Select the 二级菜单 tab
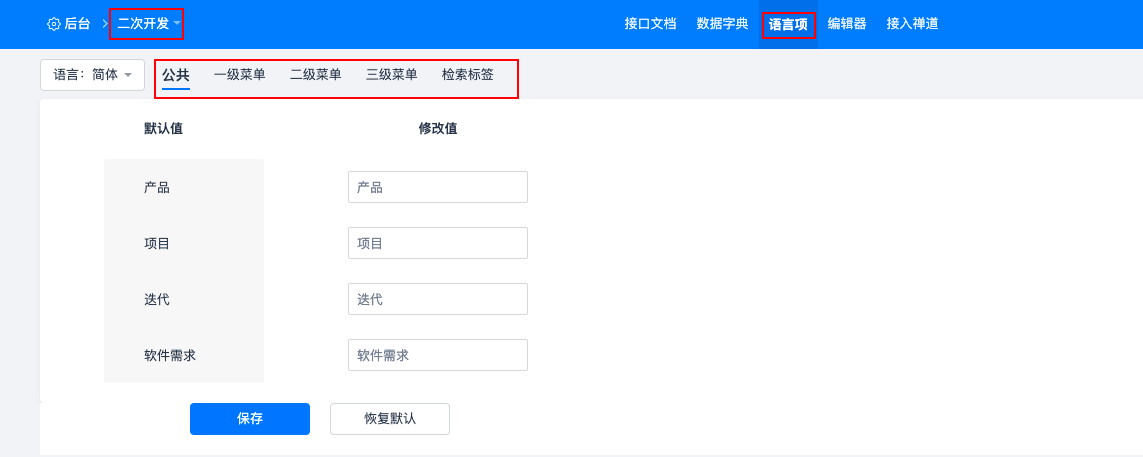Image resolution: width=1143 pixels, height=457 pixels. click(316, 75)
